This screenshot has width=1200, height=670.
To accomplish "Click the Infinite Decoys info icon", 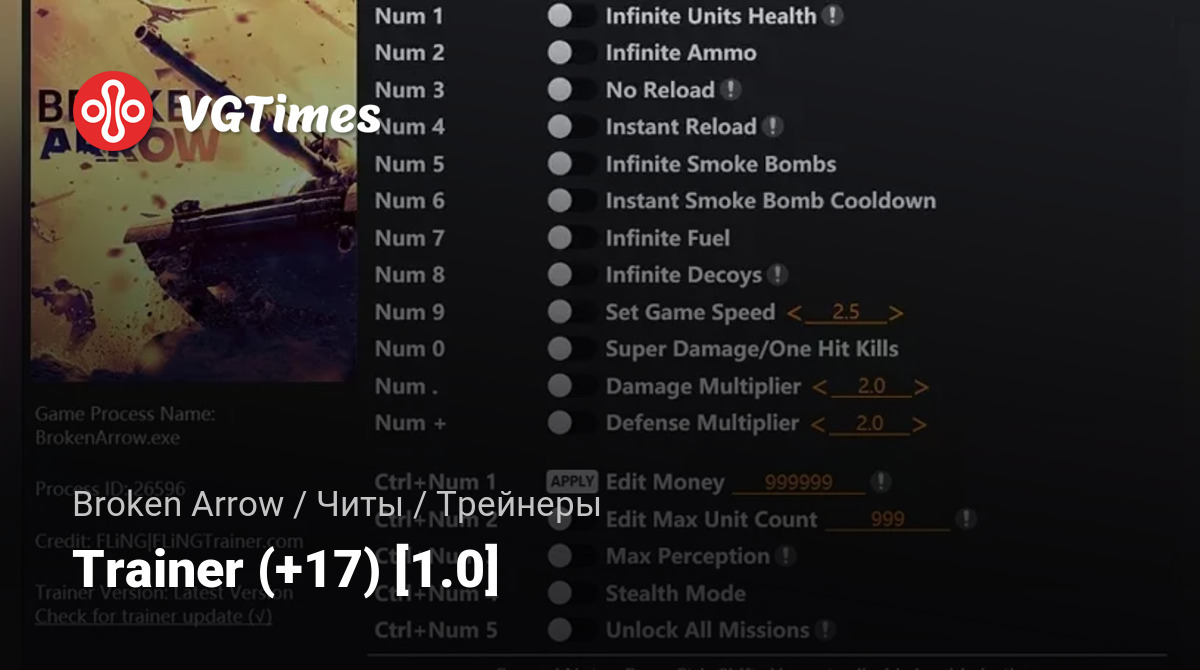I will (x=778, y=274).
